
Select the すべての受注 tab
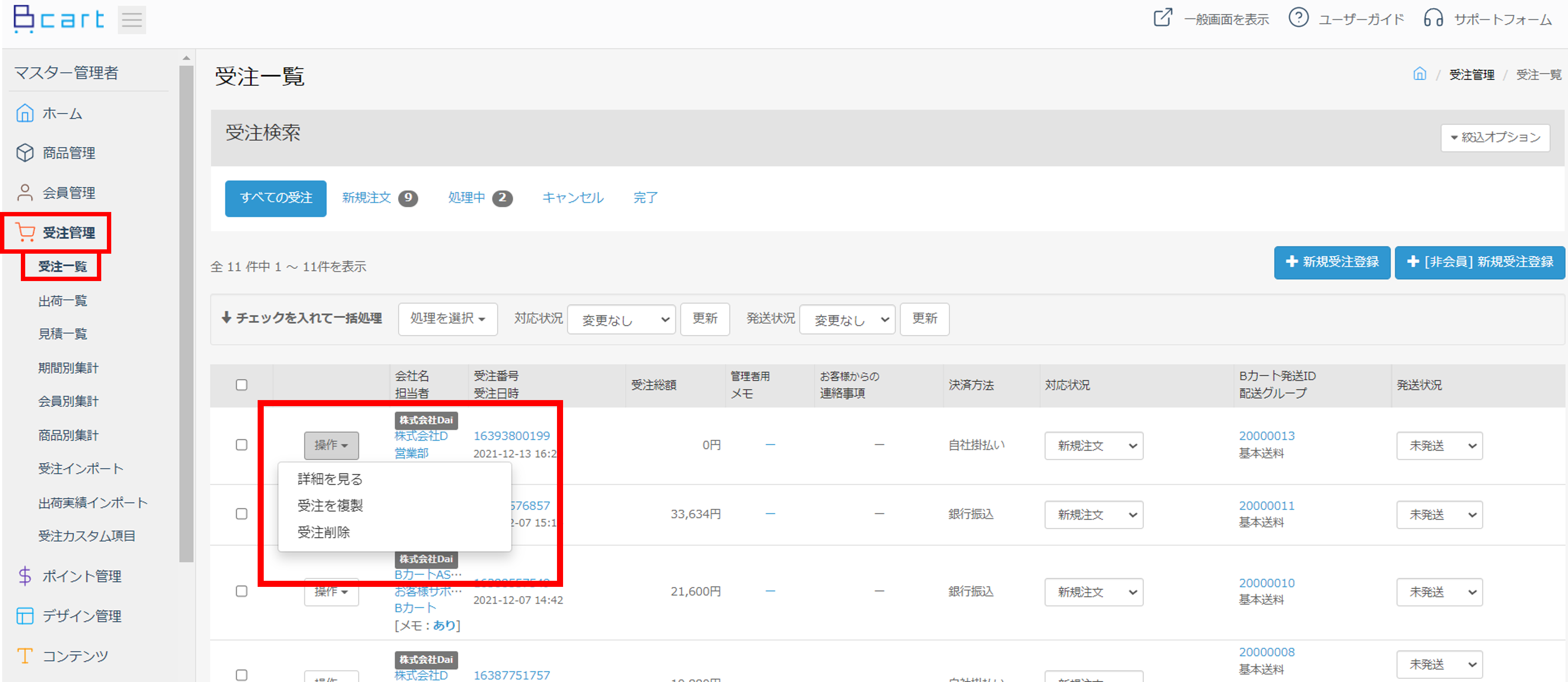276,199
